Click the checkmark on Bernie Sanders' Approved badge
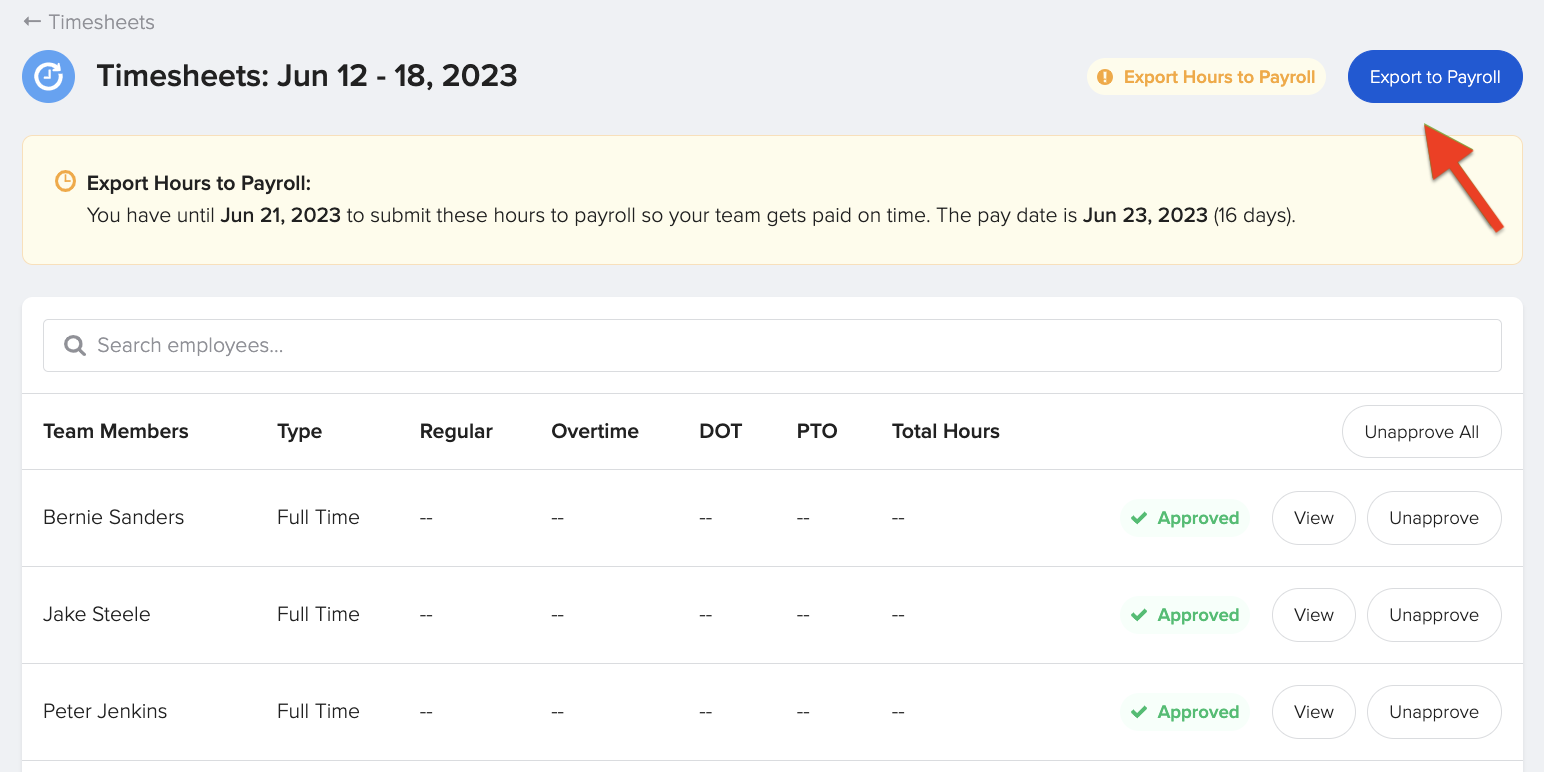The width and height of the screenshot is (1544, 772). pos(1139,518)
